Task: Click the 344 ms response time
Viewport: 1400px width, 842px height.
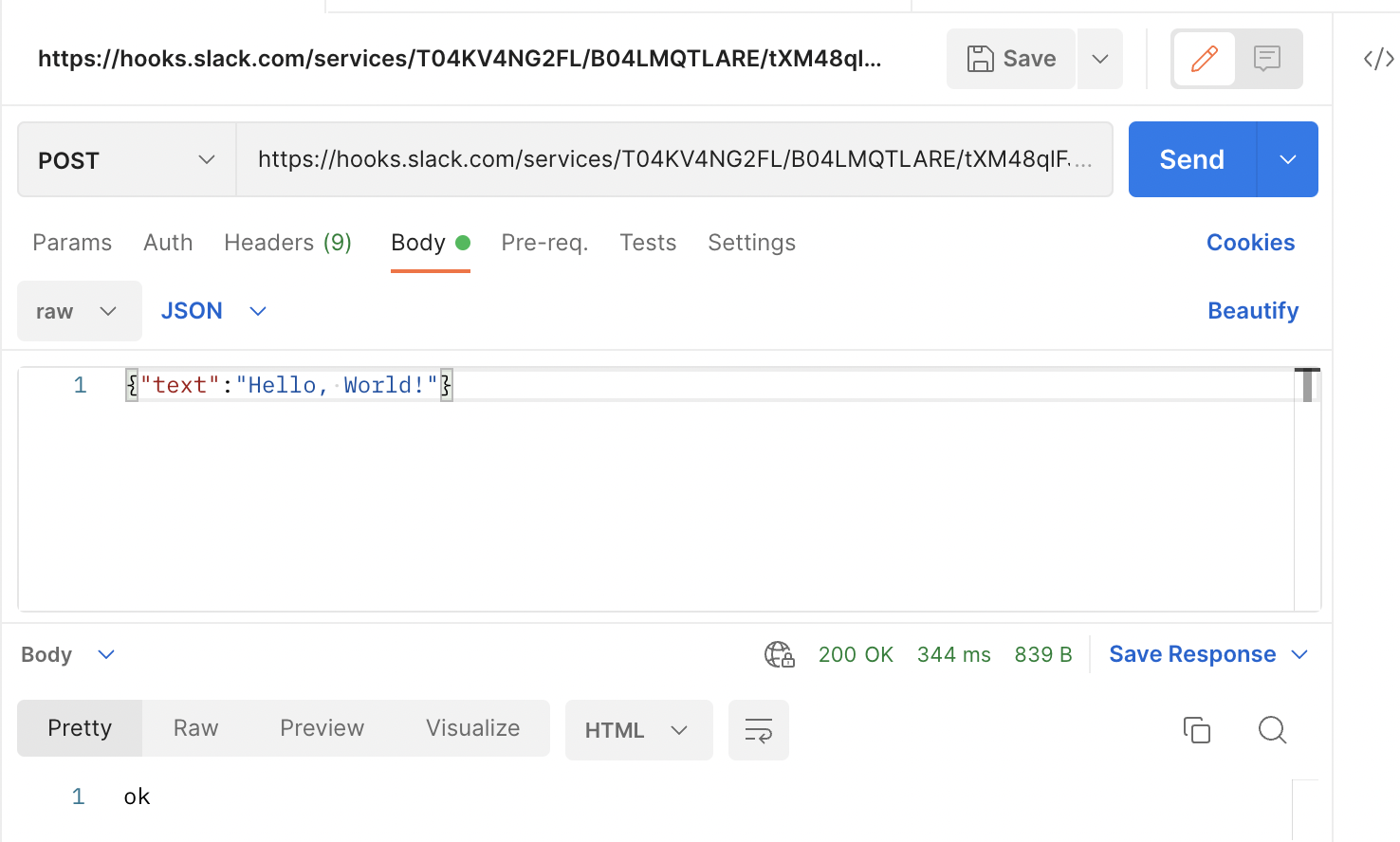Action: [x=953, y=654]
